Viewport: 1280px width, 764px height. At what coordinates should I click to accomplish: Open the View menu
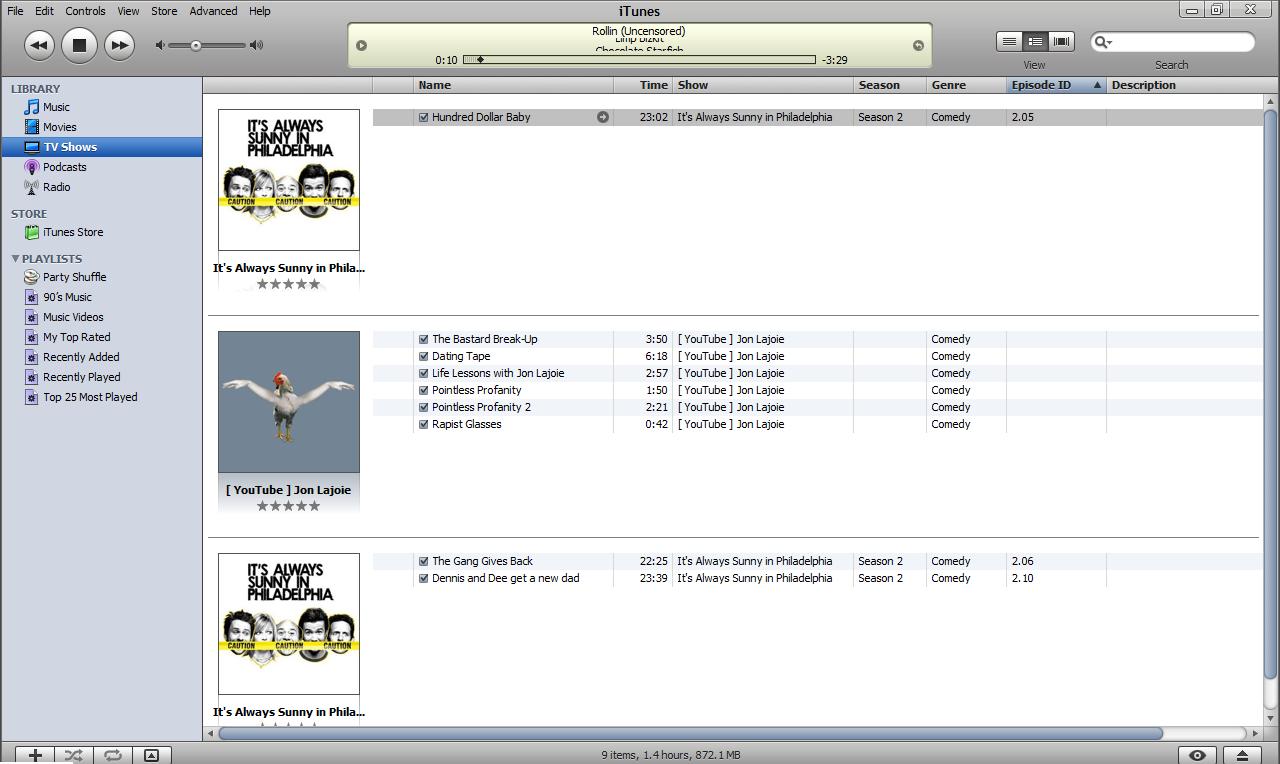point(128,11)
